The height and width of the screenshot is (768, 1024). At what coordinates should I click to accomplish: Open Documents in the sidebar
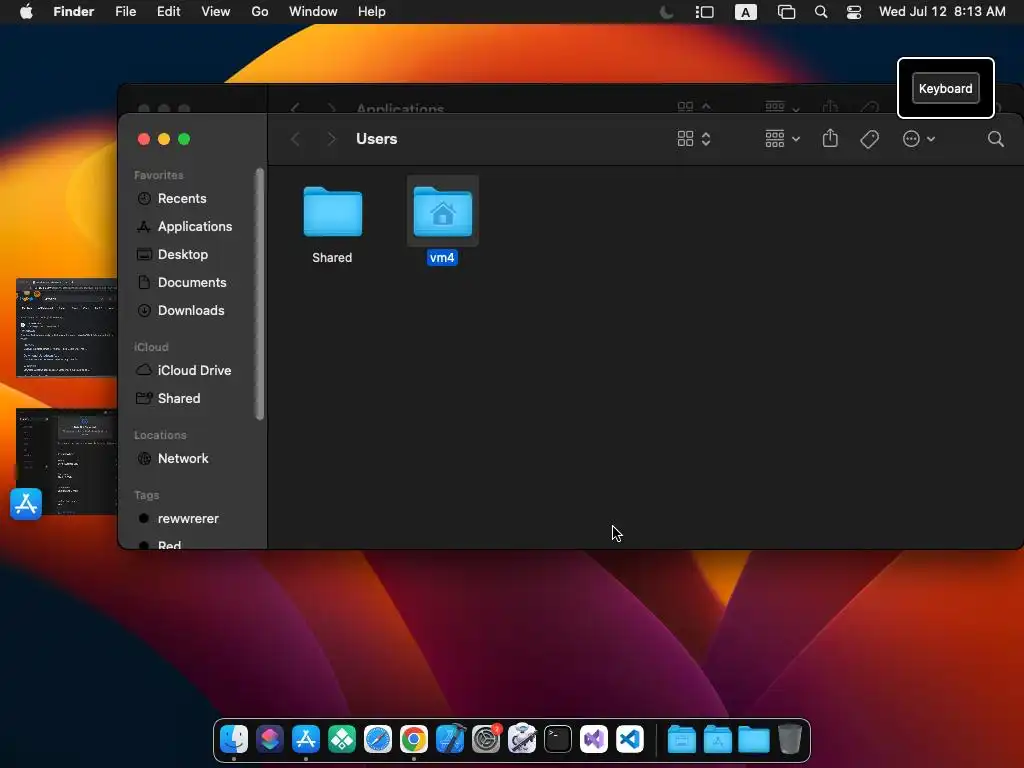tap(191, 283)
